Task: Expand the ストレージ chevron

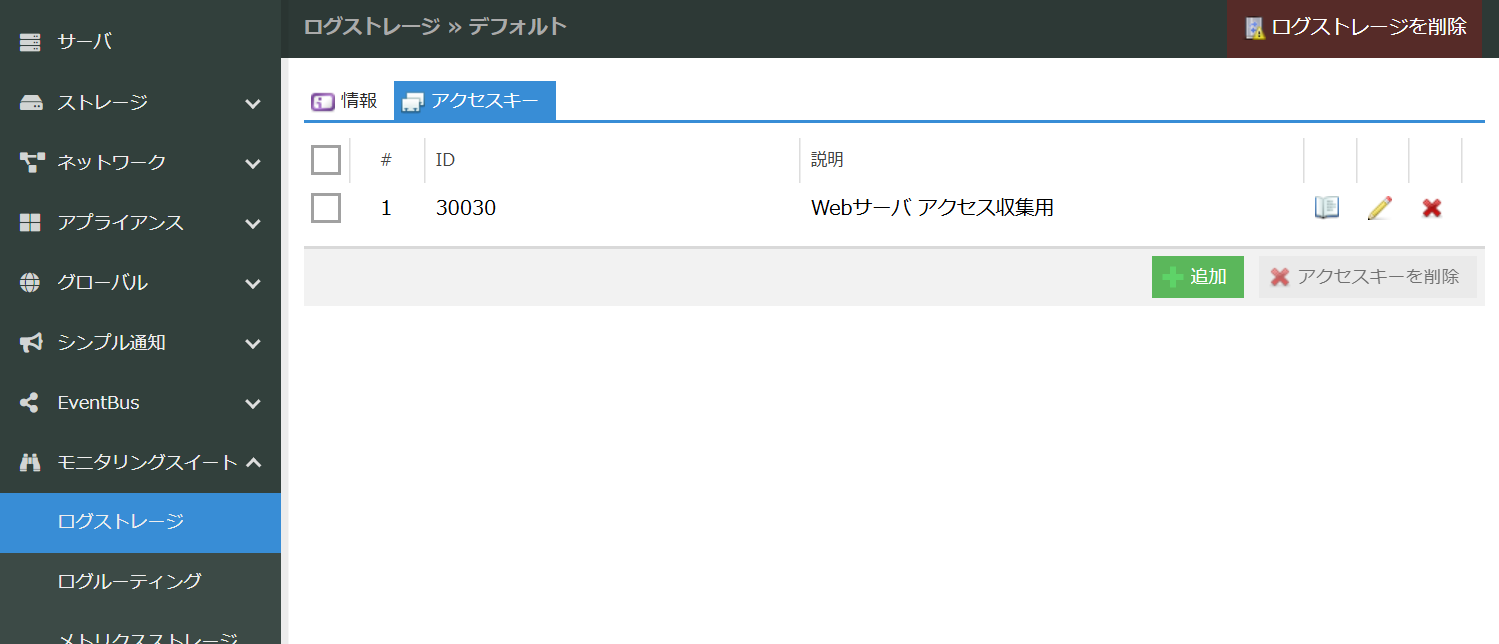Action: (253, 103)
